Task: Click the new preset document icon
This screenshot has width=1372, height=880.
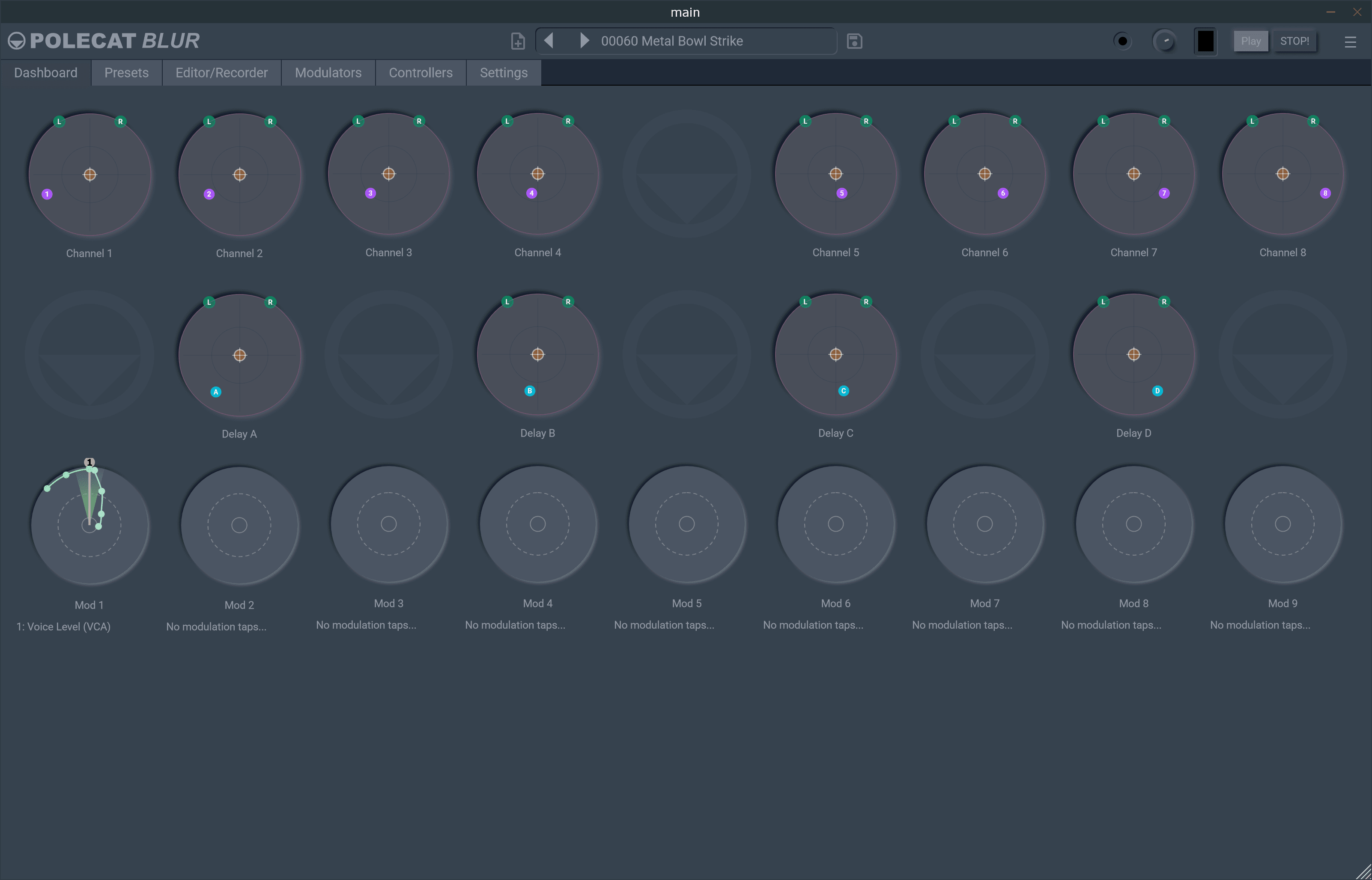Action: click(x=517, y=41)
